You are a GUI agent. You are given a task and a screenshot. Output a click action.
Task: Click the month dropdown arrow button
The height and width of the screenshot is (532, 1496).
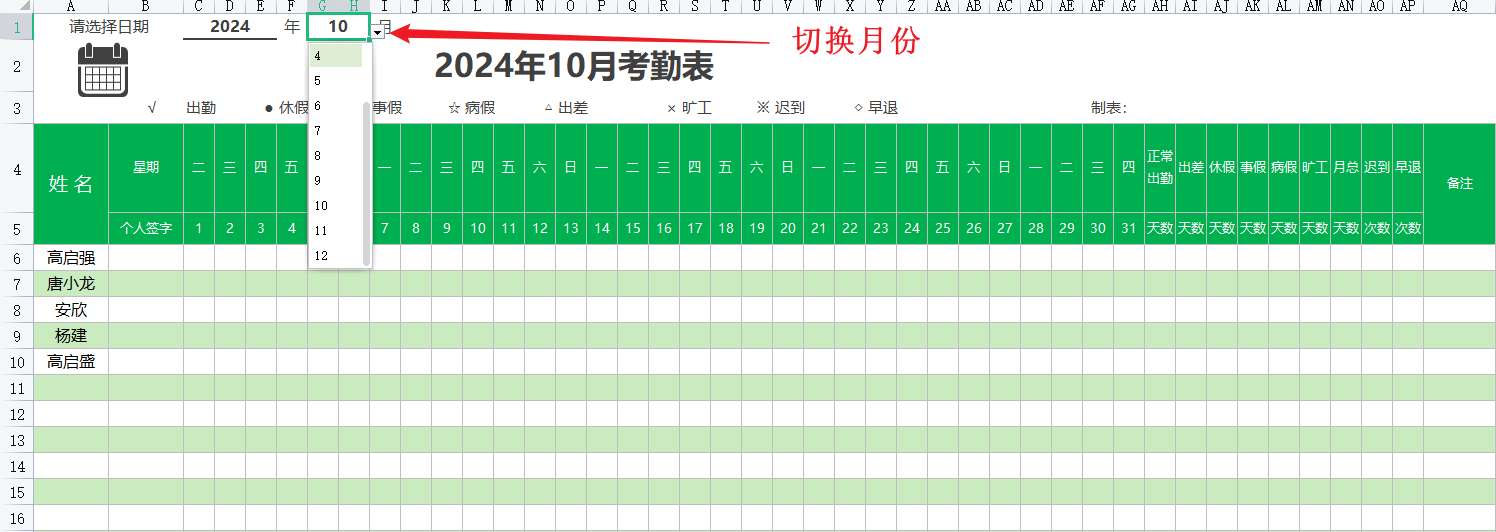tap(377, 32)
